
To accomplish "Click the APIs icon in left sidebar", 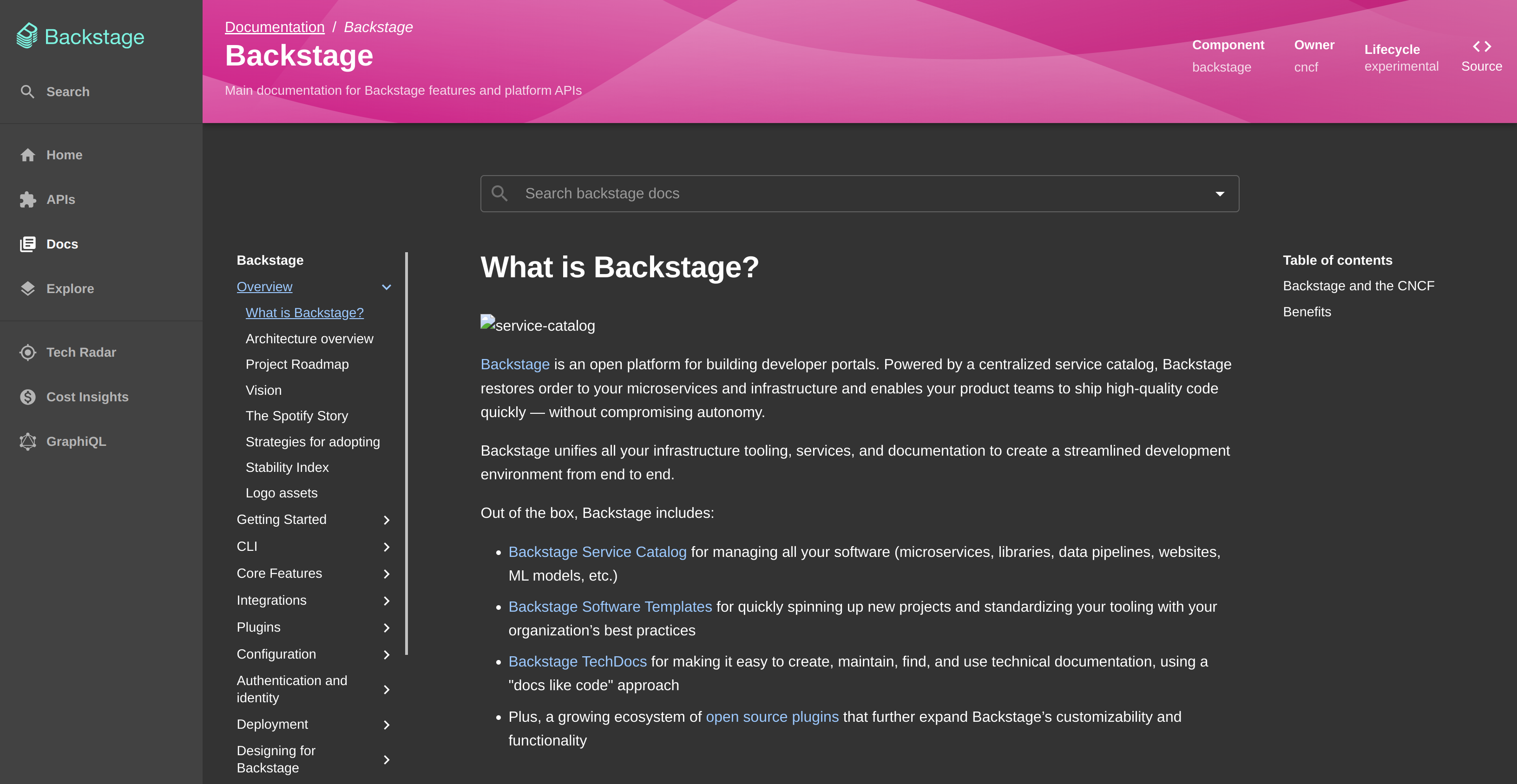I will (27, 199).
